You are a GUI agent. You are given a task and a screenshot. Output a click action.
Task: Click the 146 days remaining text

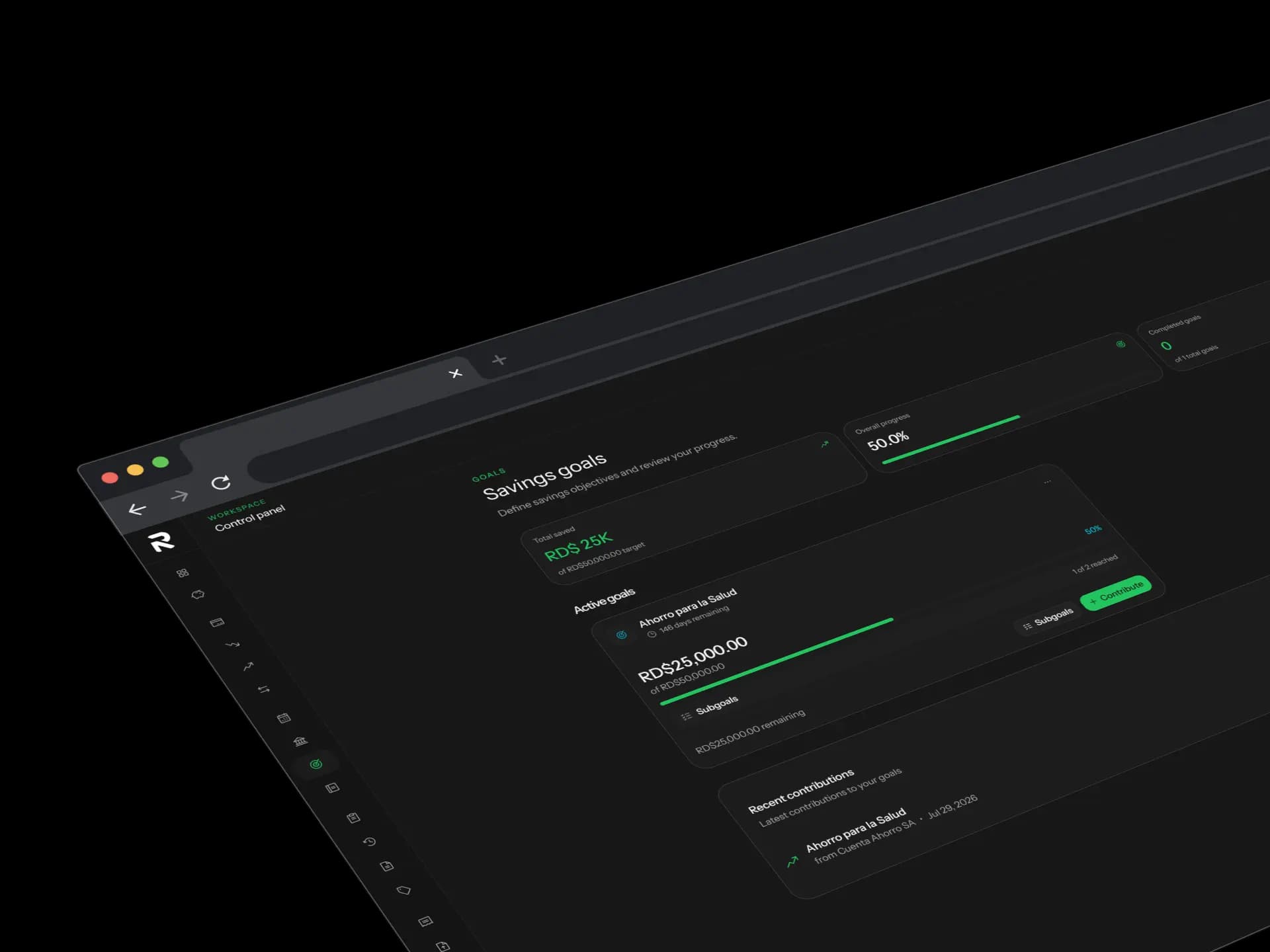(695, 619)
